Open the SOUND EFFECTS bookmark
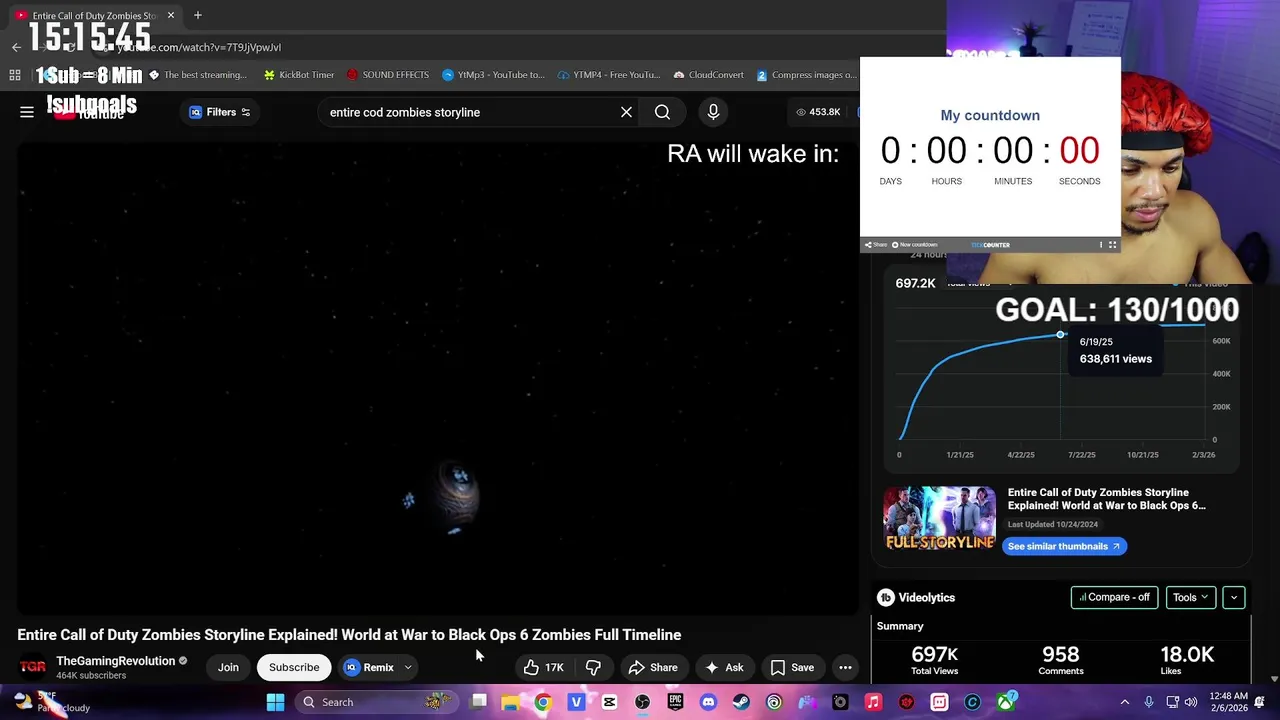 point(388,75)
